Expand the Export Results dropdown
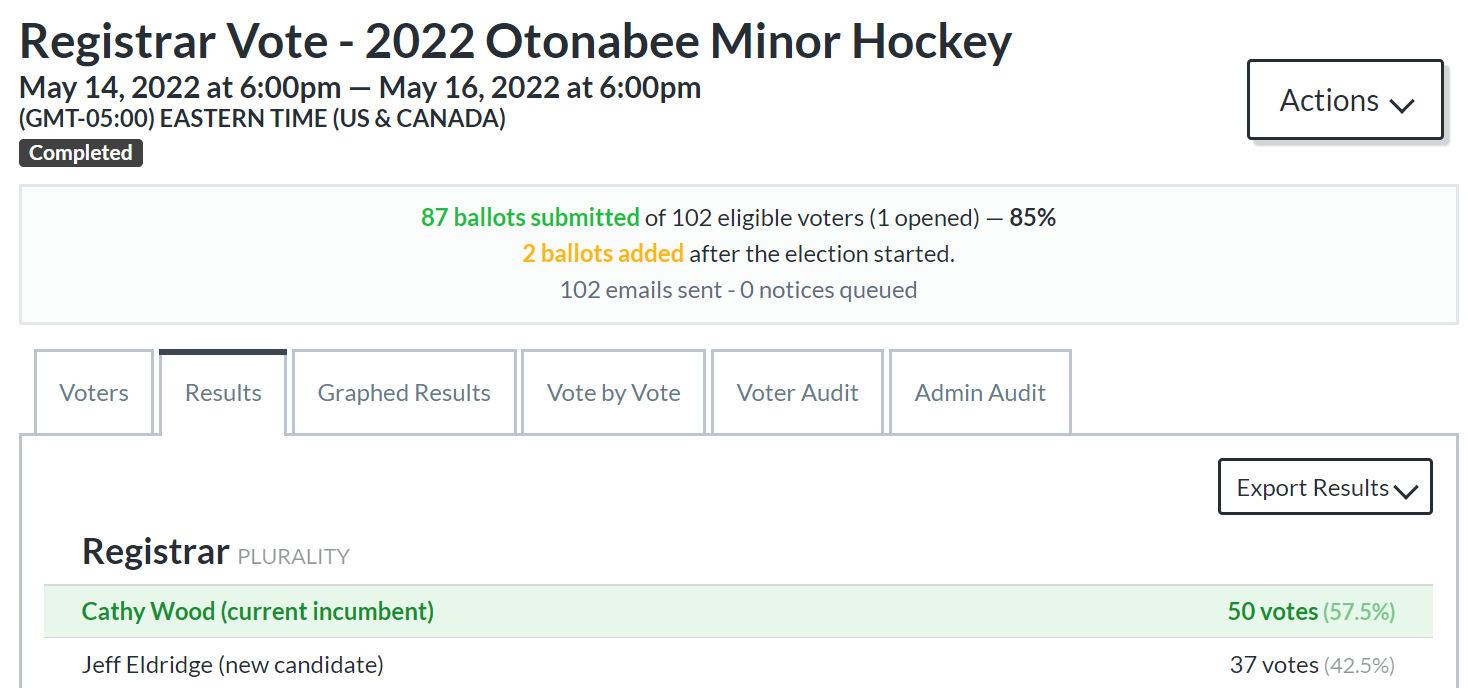1468x688 pixels. (x=1324, y=487)
